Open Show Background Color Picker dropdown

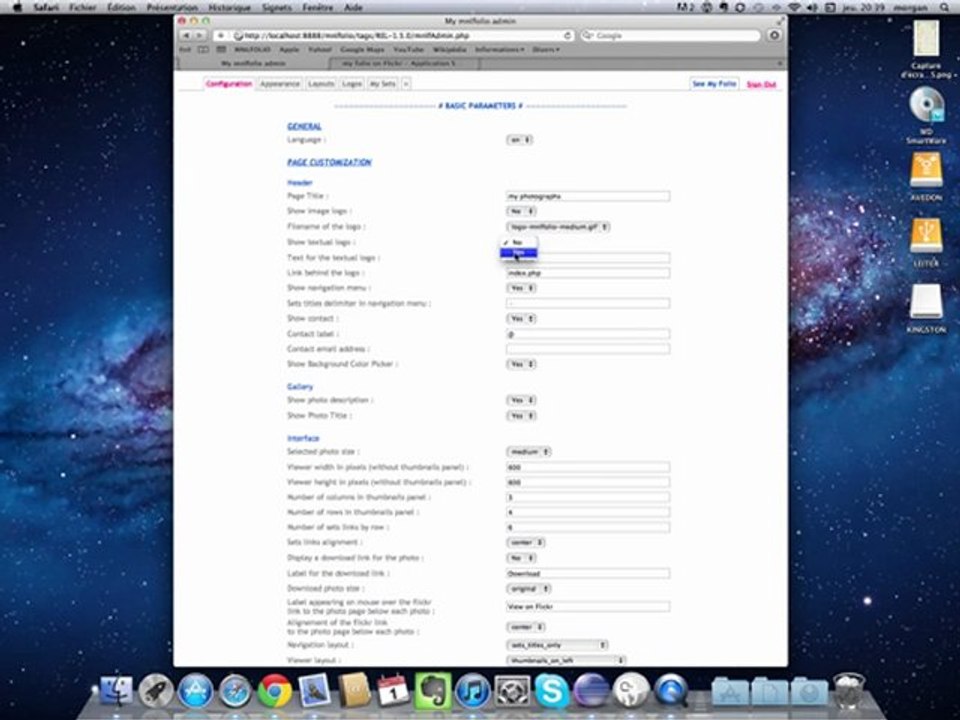pos(522,364)
